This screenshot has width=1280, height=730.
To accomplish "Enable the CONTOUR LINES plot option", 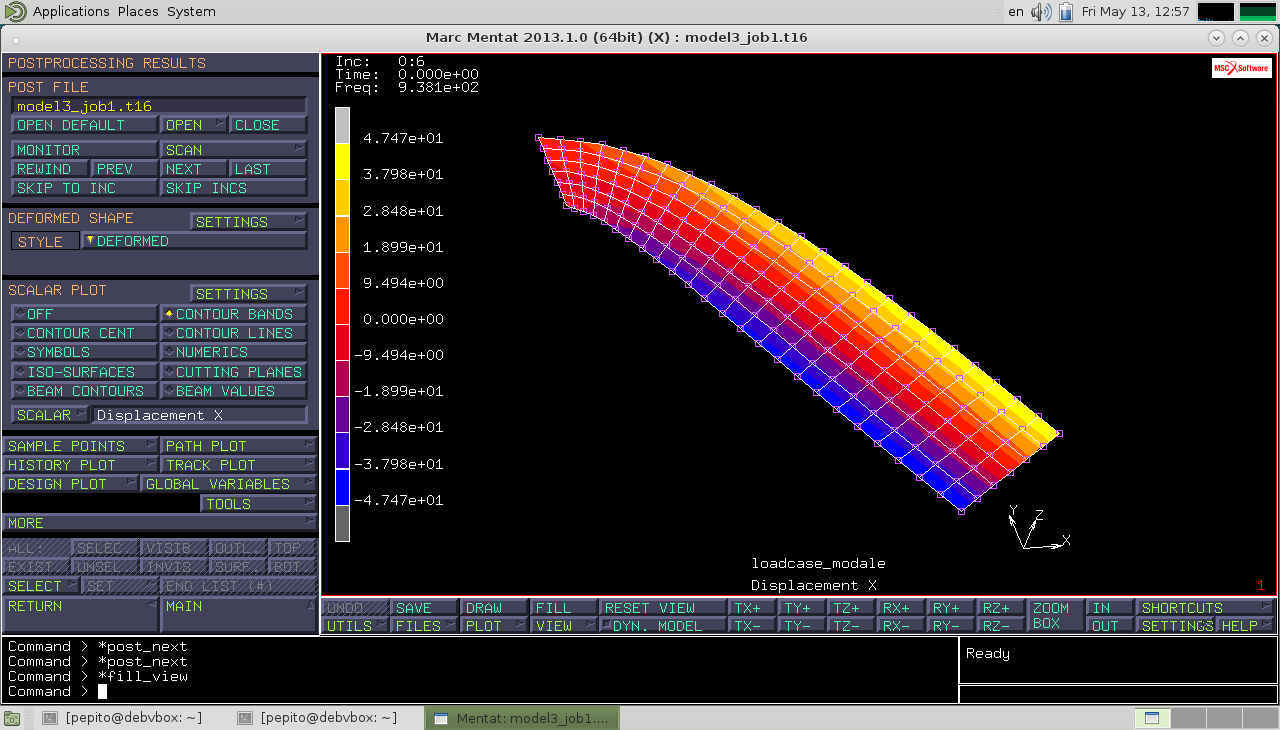I will coord(234,333).
